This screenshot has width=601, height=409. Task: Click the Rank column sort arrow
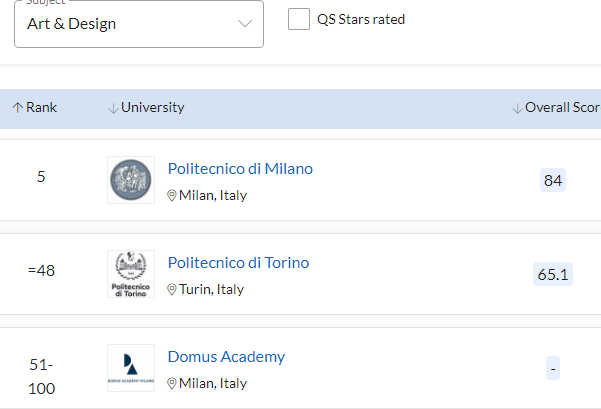click(x=17, y=108)
